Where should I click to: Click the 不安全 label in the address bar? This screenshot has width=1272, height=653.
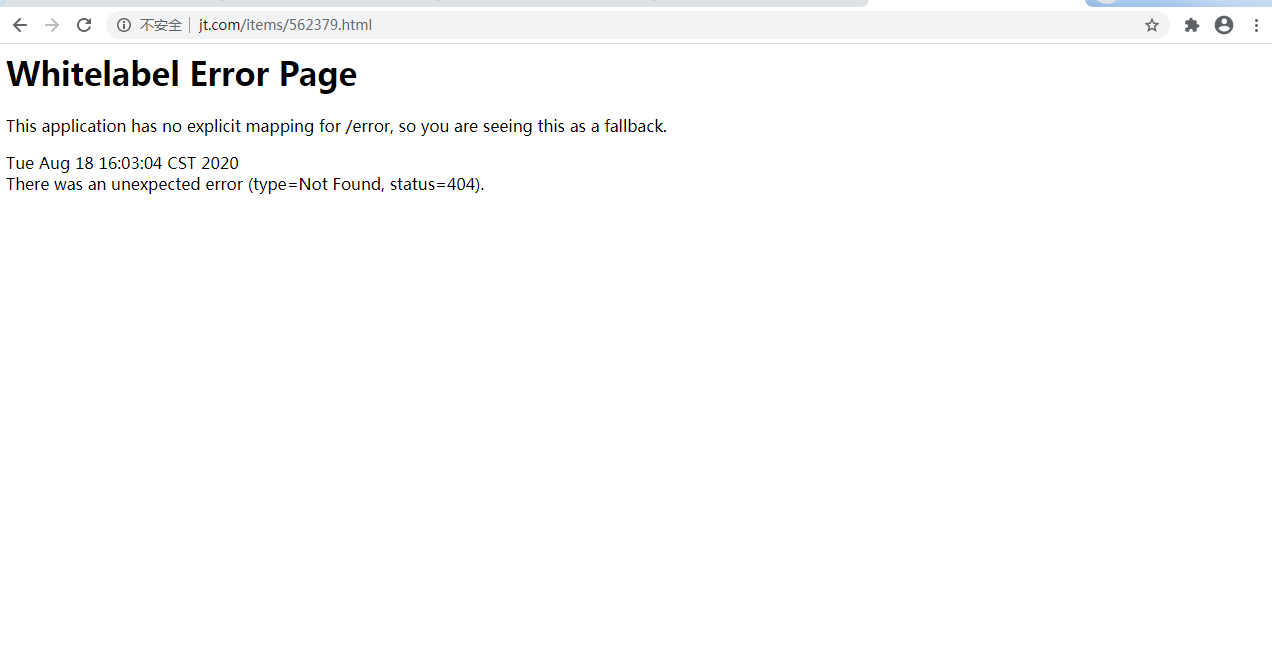[x=160, y=25]
